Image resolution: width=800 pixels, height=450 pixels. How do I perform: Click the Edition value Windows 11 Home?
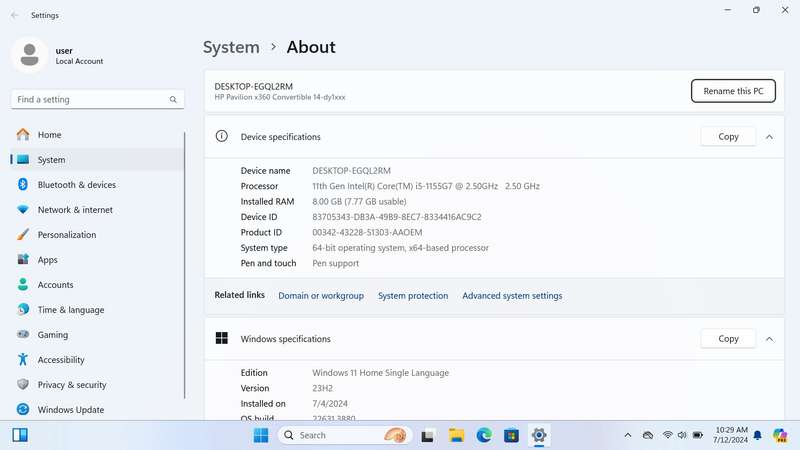pyautogui.click(x=380, y=373)
